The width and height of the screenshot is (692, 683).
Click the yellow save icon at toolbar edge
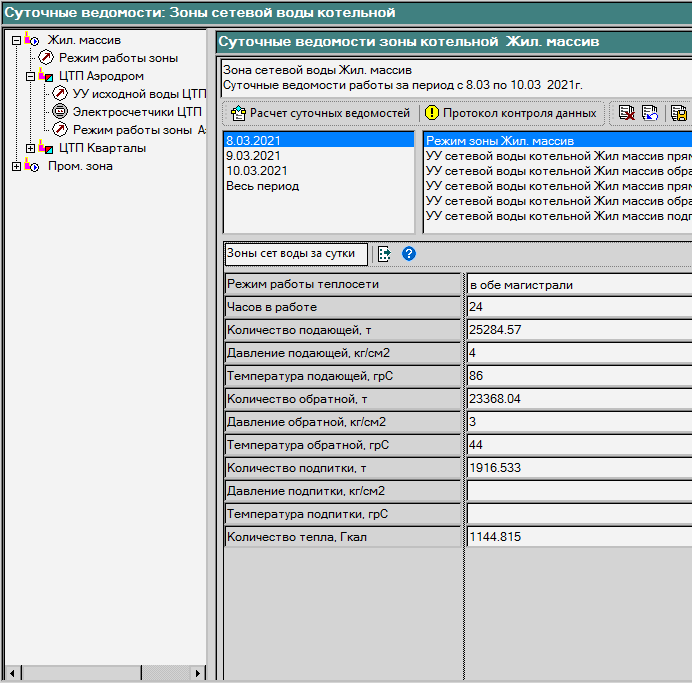(x=679, y=113)
